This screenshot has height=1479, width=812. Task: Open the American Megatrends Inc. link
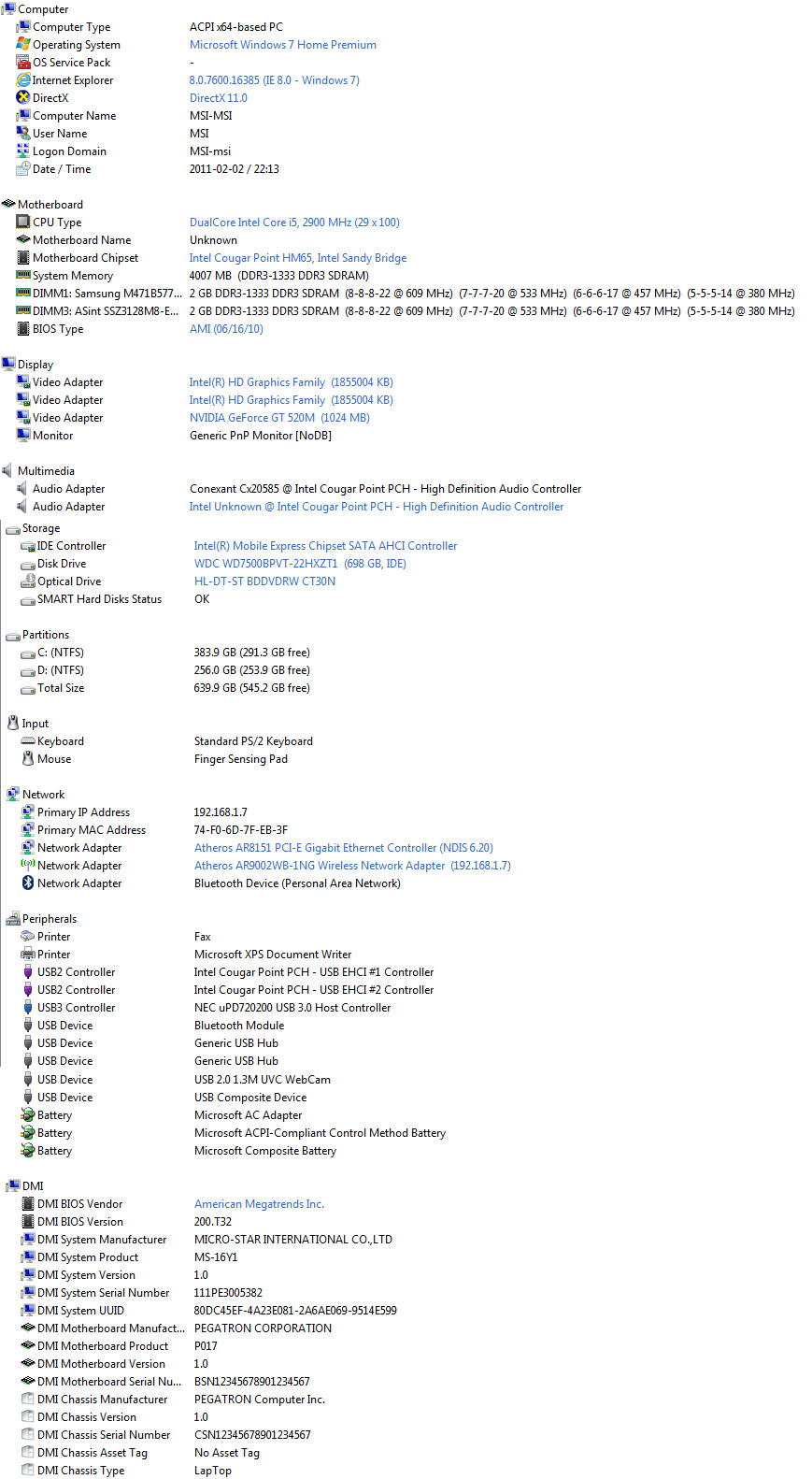259,1204
